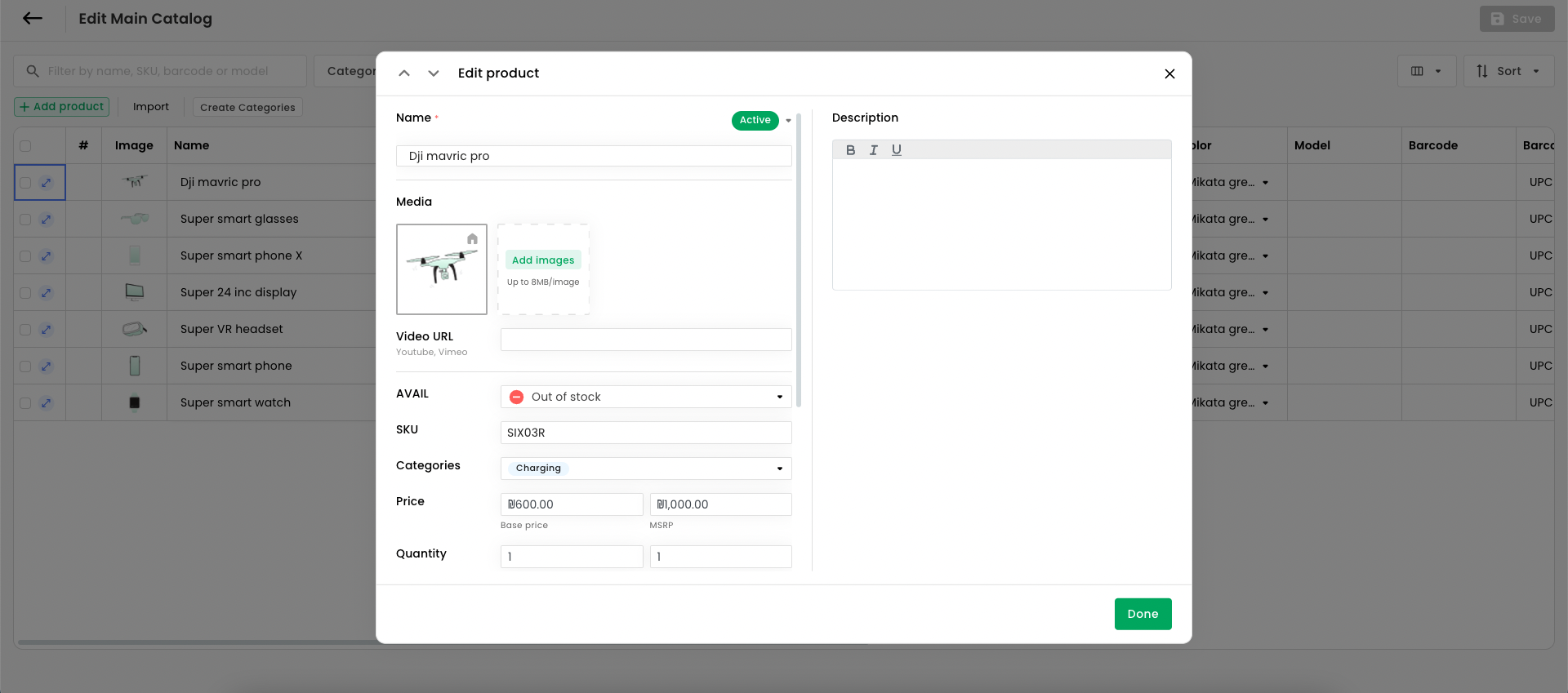This screenshot has height=693, width=1568.
Task: Click the Name column header
Action: tap(192, 145)
